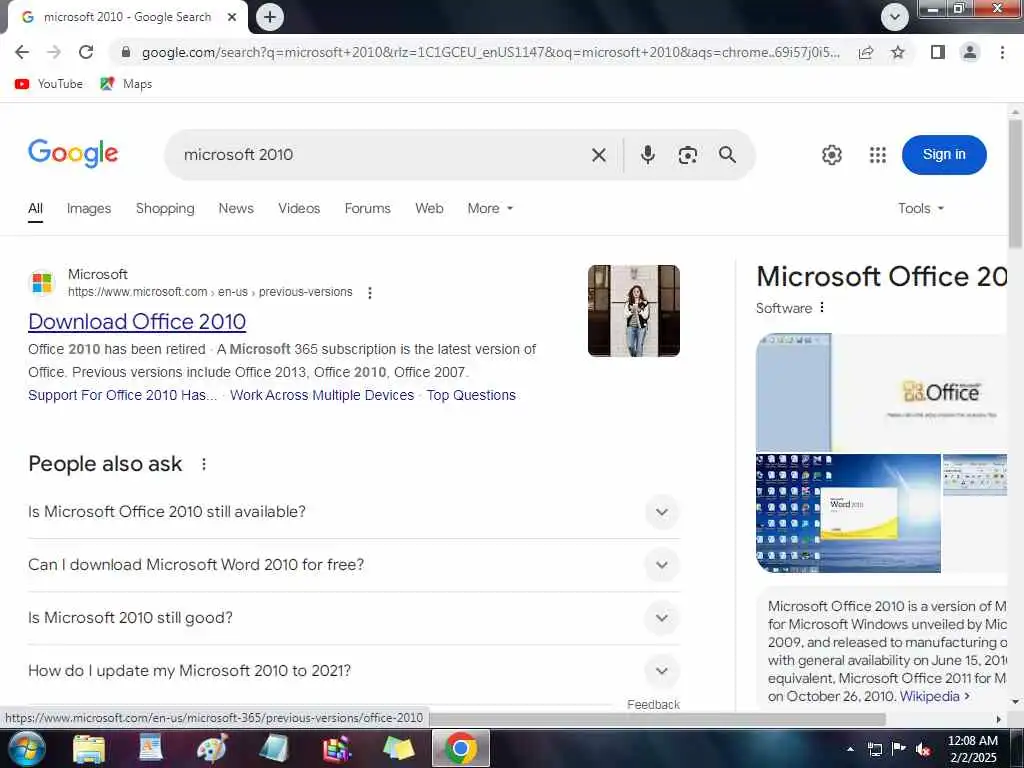This screenshot has width=1024, height=768.
Task: Open the Paint palette taskbar icon
Action: tap(212, 748)
